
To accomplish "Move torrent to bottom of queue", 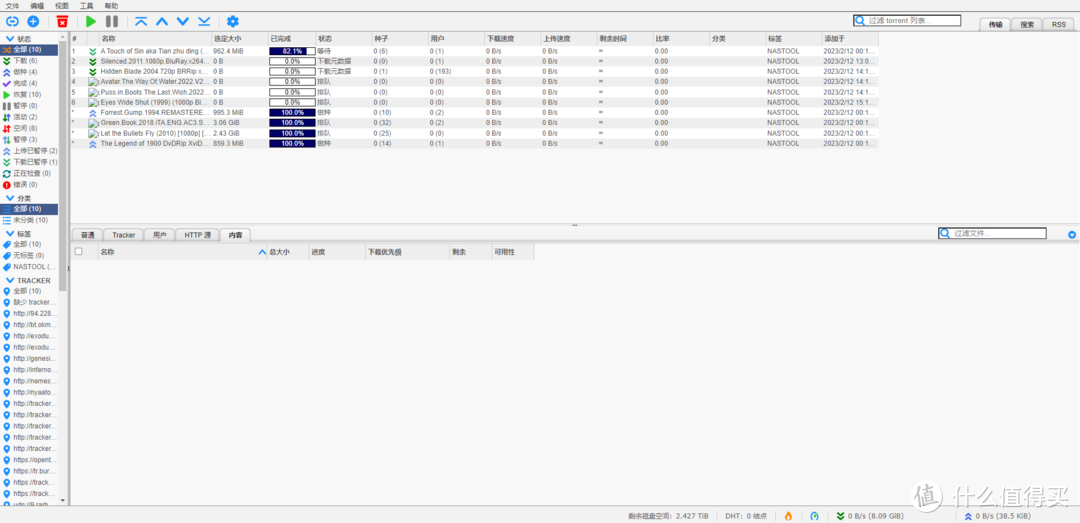I will click(204, 21).
